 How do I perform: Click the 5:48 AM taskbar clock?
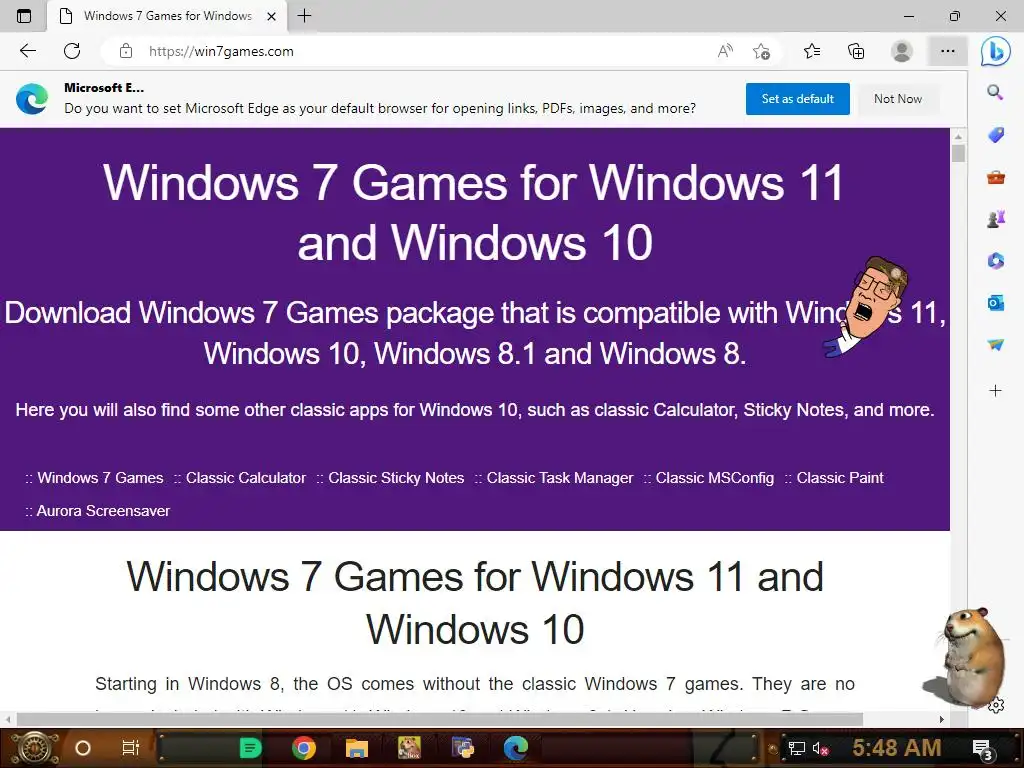pos(897,748)
